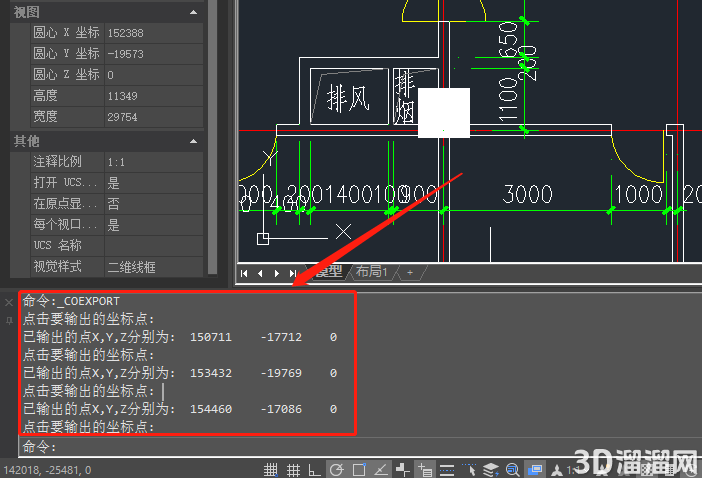Edit 圆心 Y 坐标 value -19573

click(x=154, y=54)
